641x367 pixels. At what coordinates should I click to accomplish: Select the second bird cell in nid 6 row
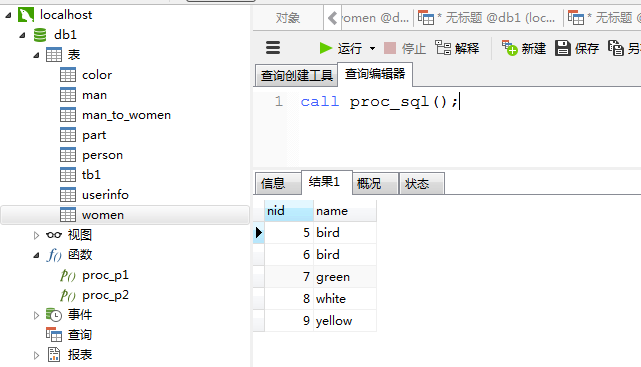(x=345, y=255)
